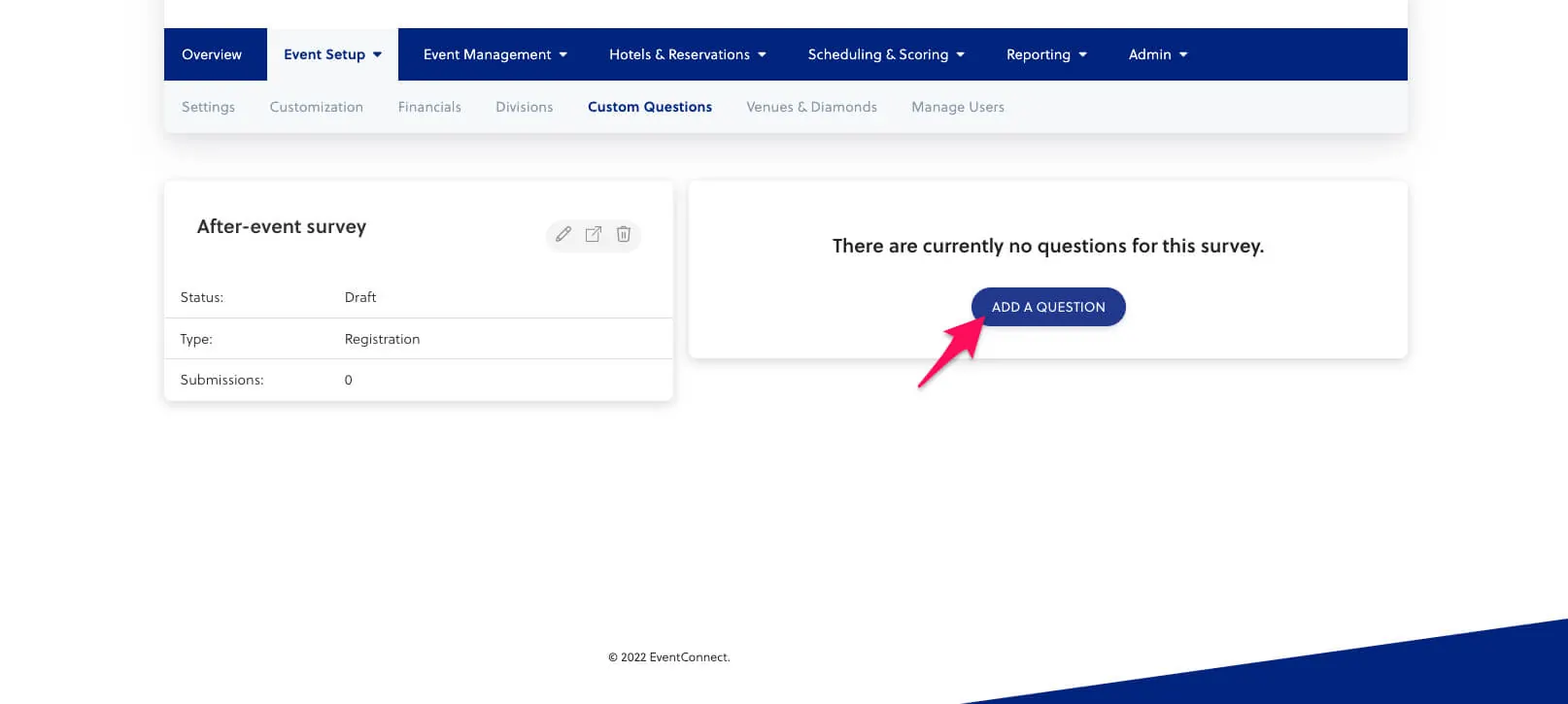This screenshot has width=1568, height=704.
Task: Click the Status: label
Action: tap(201, 297)
